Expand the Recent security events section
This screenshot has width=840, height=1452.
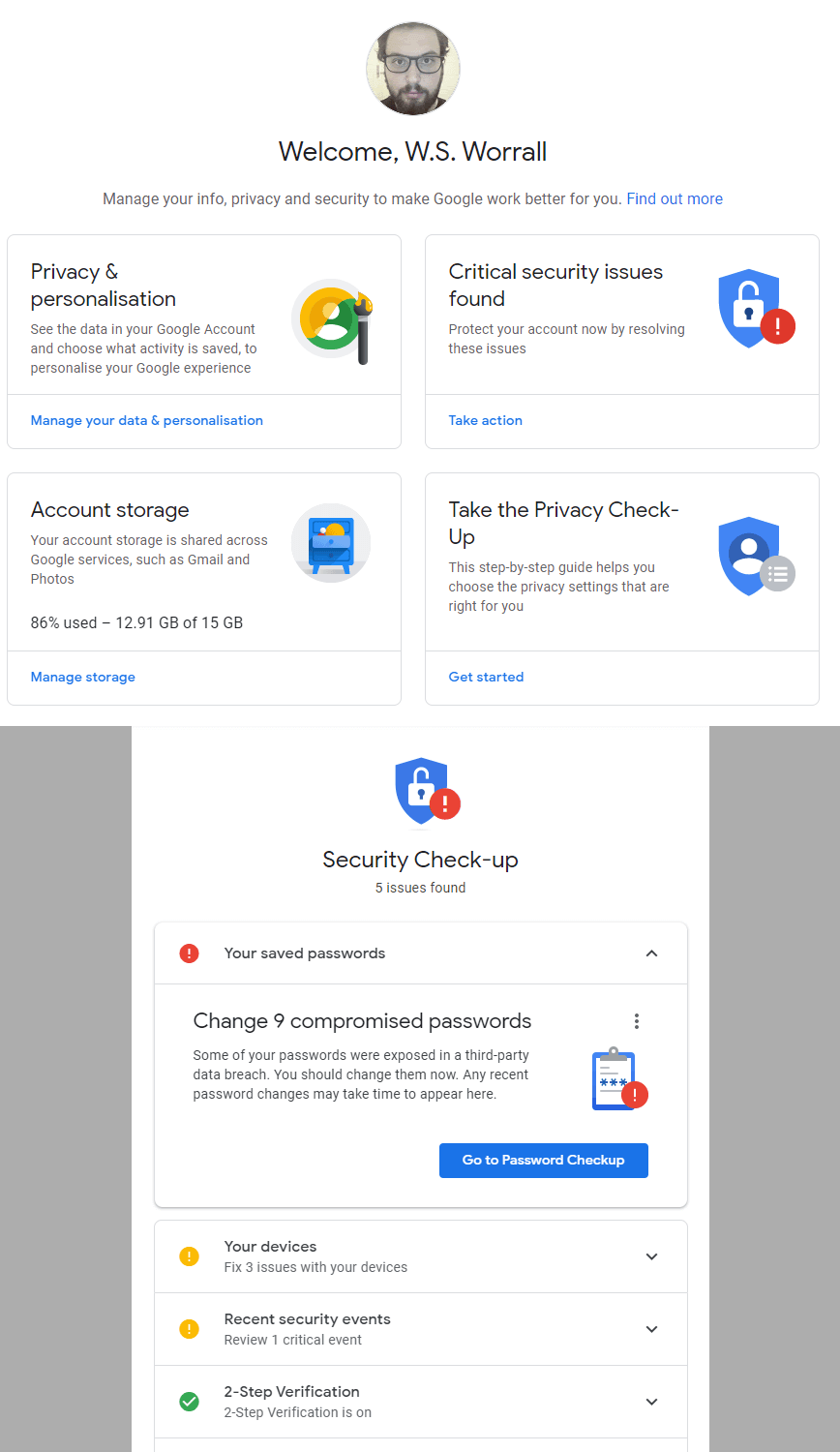pyautogui.click(x=651, y=1327)
